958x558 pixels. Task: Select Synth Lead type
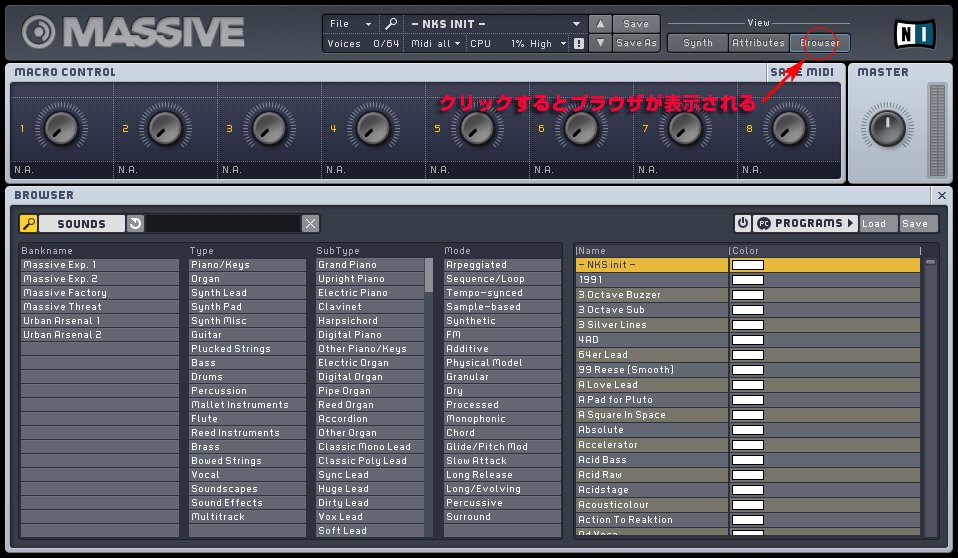pos(247,293)
